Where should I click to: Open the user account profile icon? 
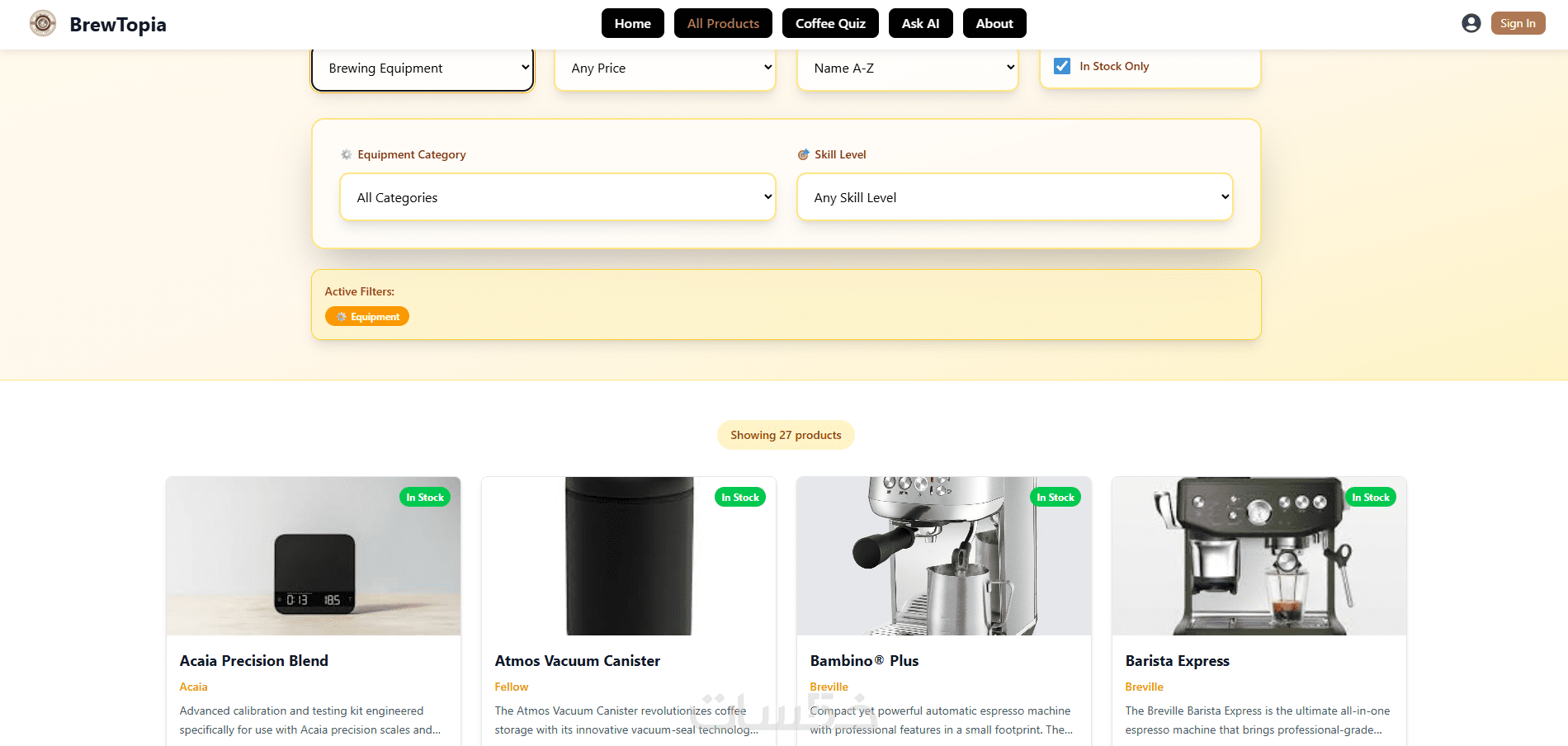[x=1471, y=23]
